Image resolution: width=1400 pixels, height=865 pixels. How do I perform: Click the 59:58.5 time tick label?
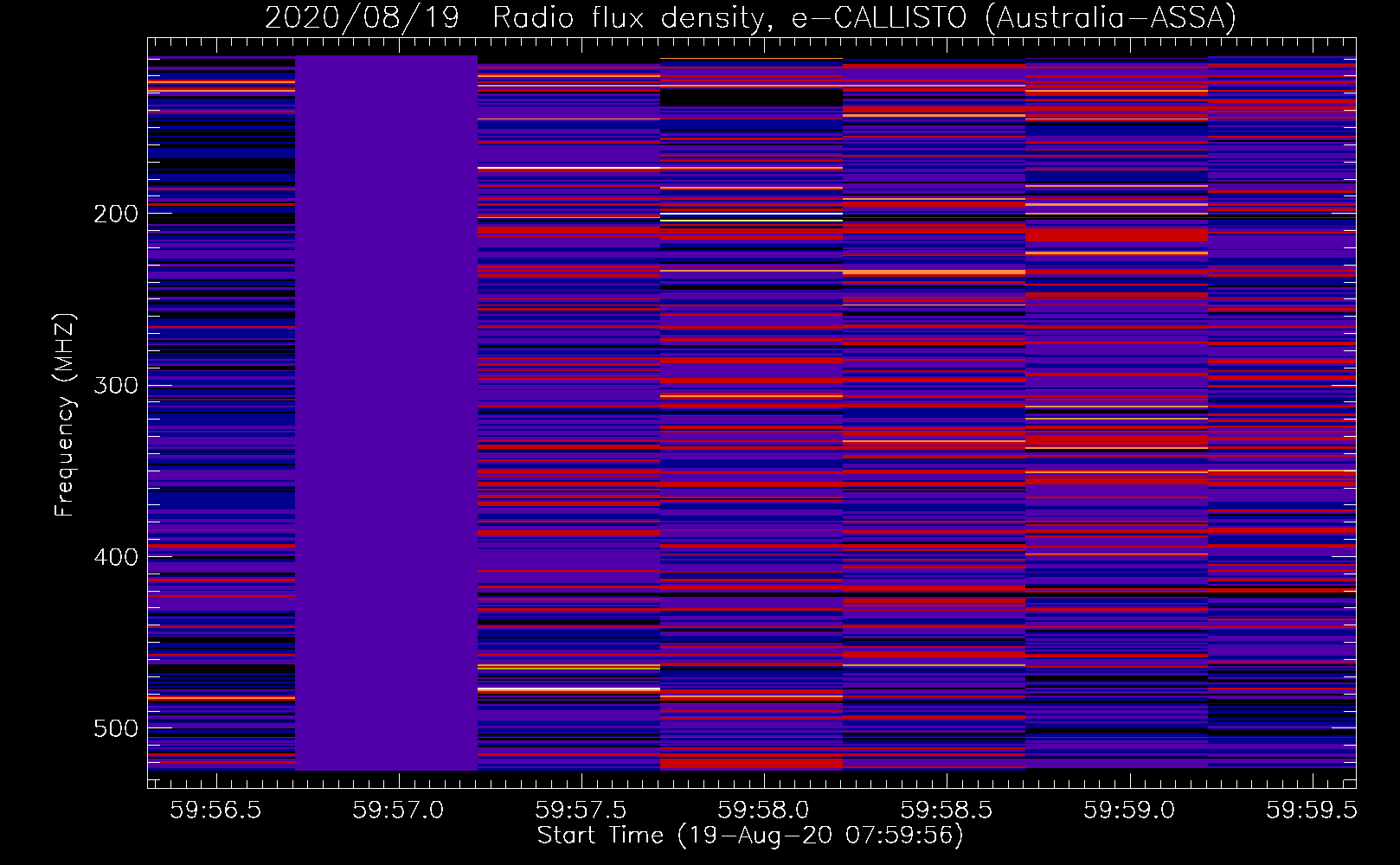coord(946,811)
